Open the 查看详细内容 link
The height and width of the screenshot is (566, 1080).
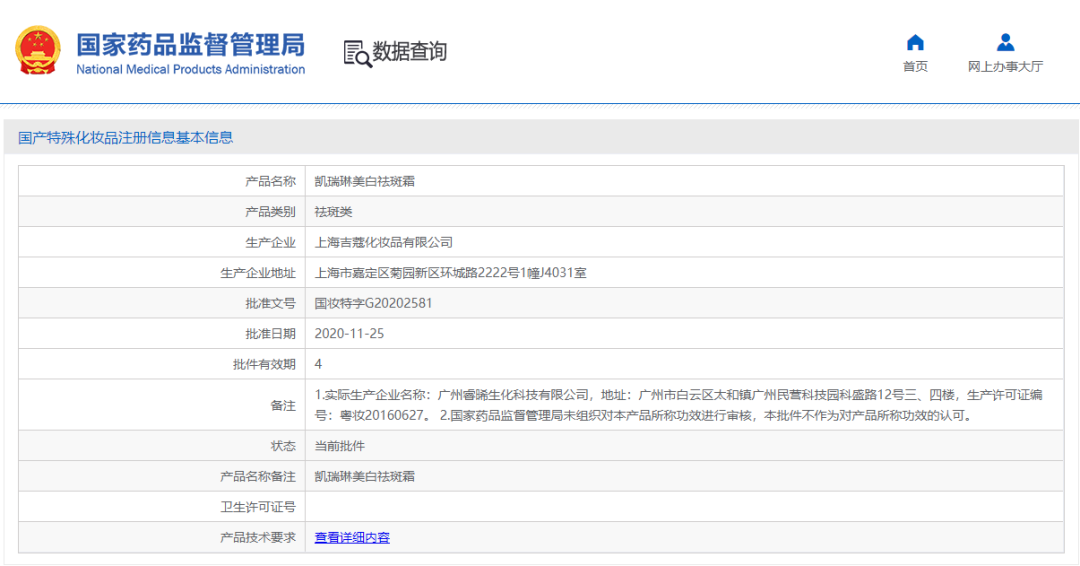352,538
